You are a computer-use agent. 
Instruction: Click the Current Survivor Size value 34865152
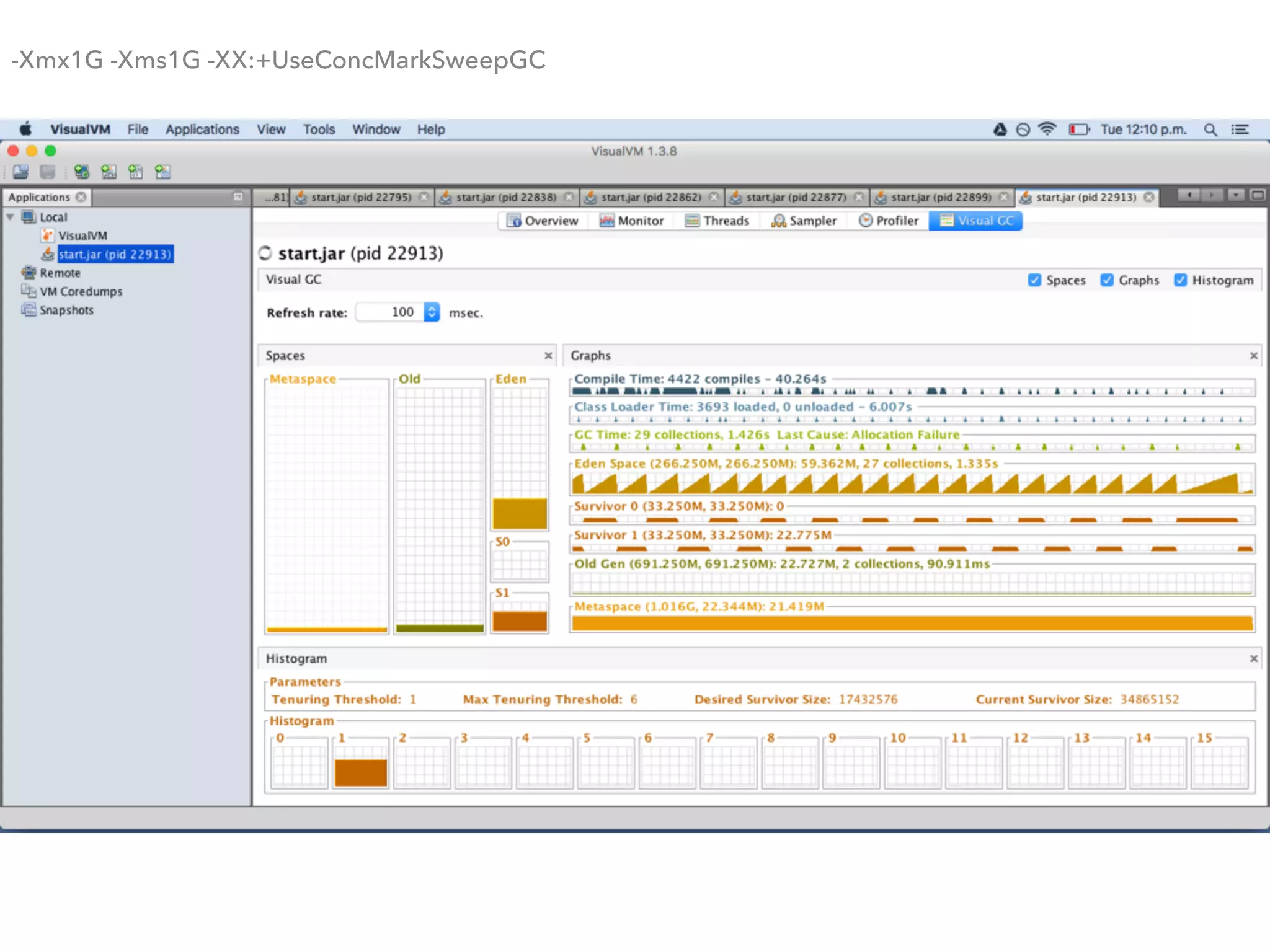[1149, 699]
